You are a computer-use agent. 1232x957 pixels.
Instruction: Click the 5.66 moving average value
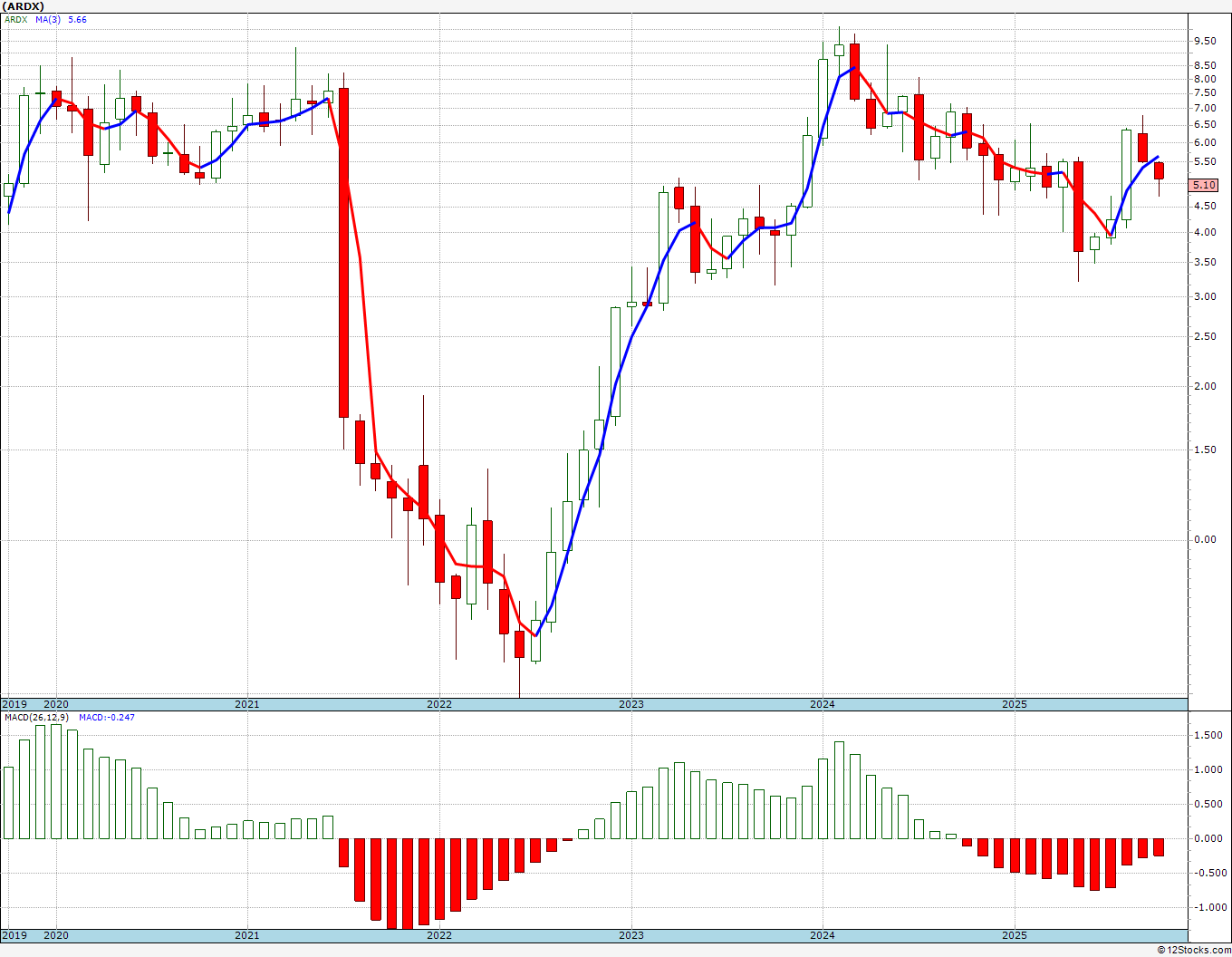tap(78, 19)
